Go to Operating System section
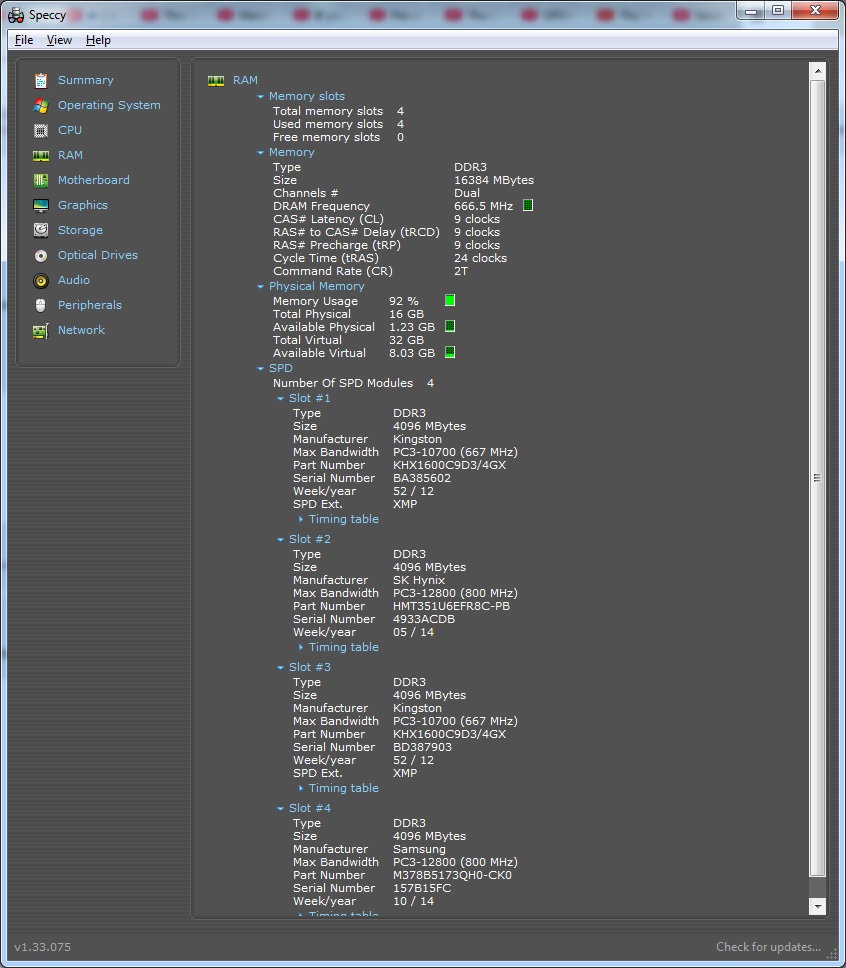This screenshot has width=846, height=968. (x=109, y=106)
